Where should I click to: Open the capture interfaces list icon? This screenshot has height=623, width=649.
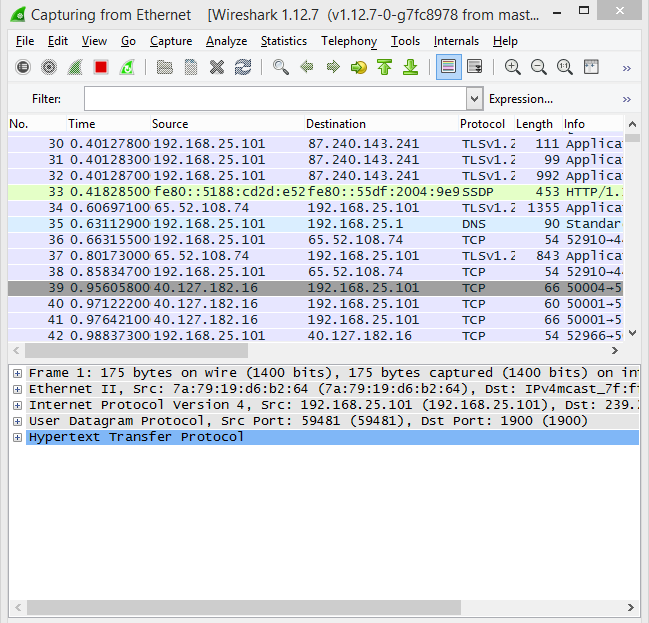(23, 67)
